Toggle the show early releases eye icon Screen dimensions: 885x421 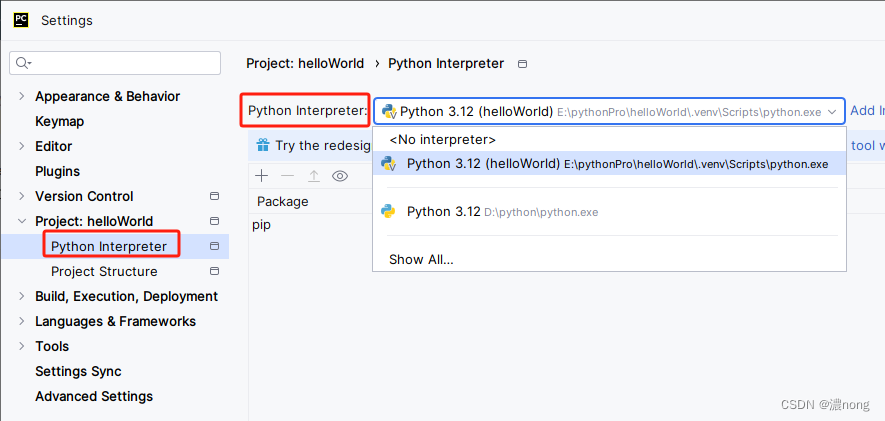[x=339, y=176]
